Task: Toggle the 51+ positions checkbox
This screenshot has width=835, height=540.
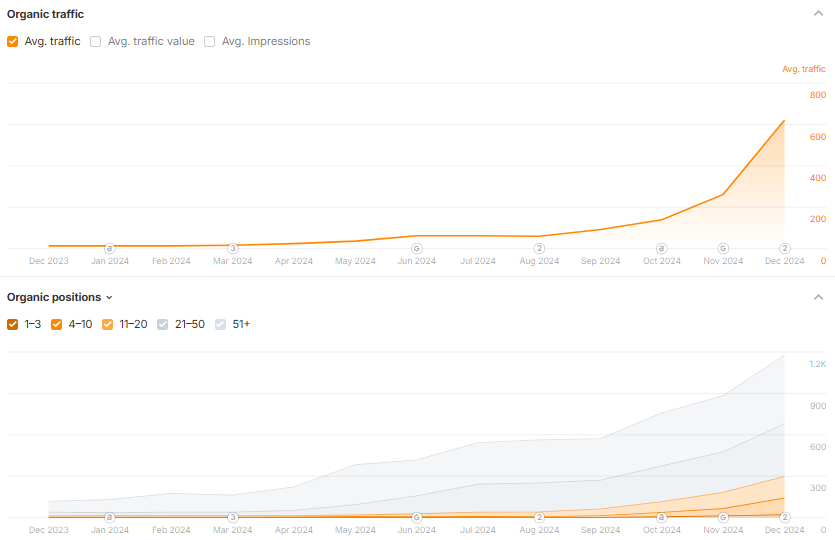Action: click(x=221, y=324)
